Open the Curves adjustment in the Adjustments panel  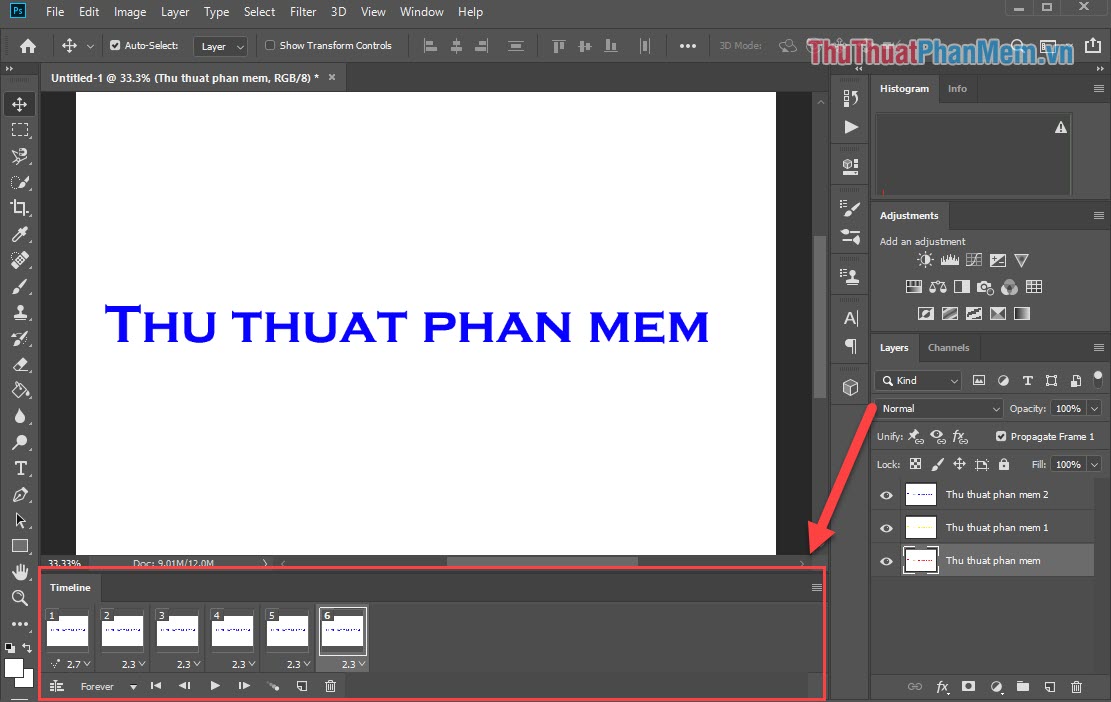973,259
